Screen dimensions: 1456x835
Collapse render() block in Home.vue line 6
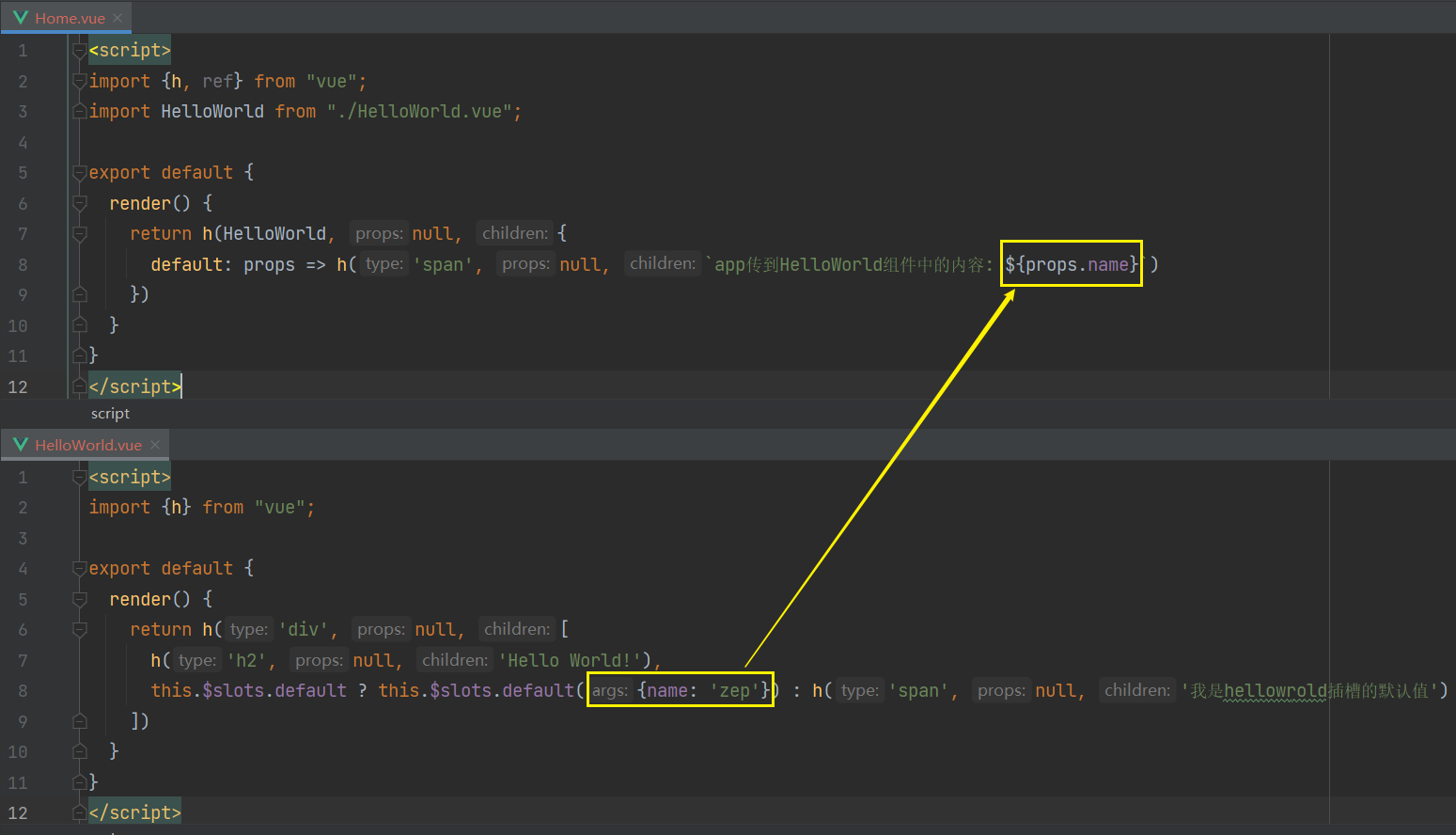pos(80,204)
